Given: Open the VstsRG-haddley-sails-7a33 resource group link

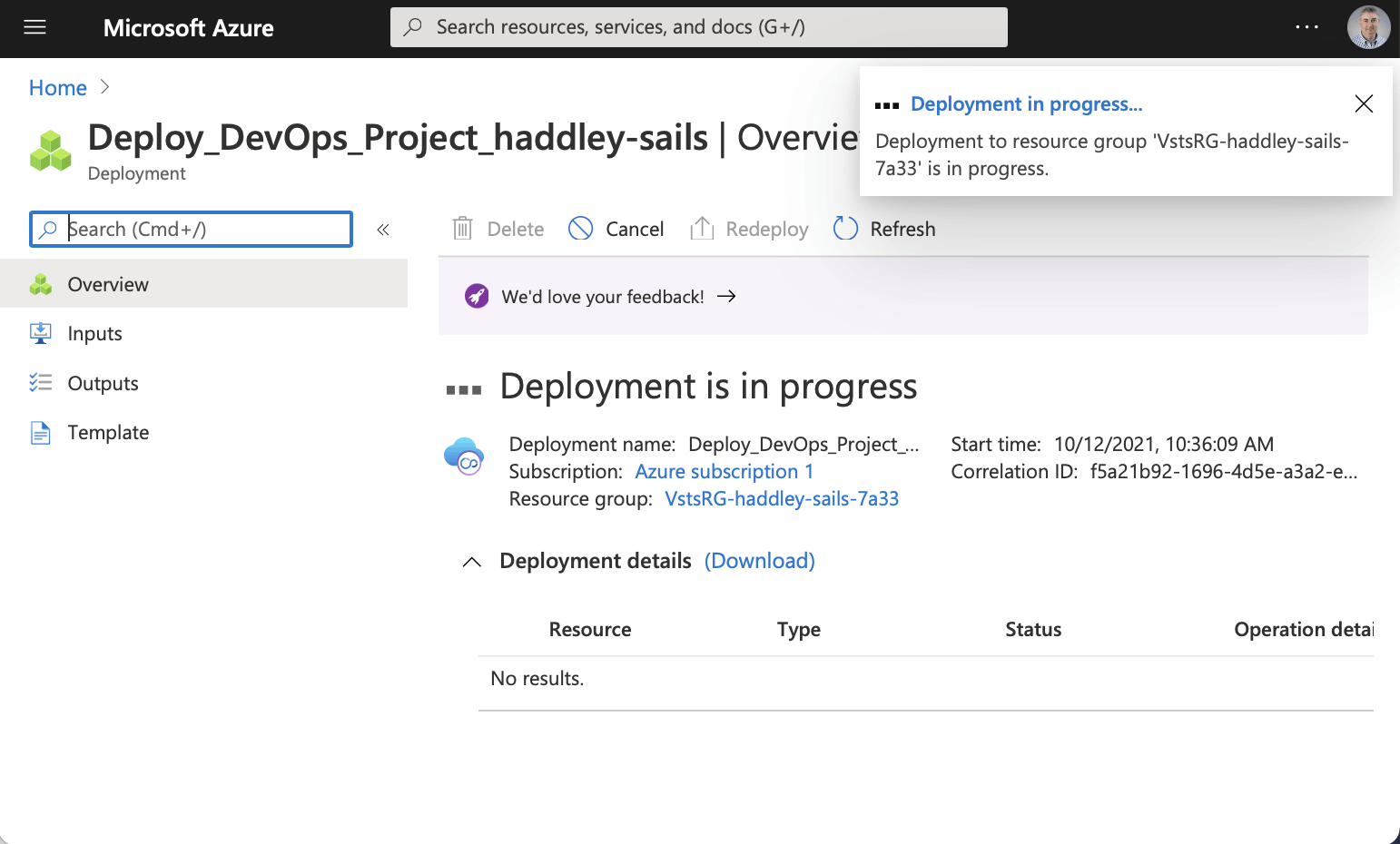Looking at the screenshot, I should pyautogui.click(x=782, y=498).
